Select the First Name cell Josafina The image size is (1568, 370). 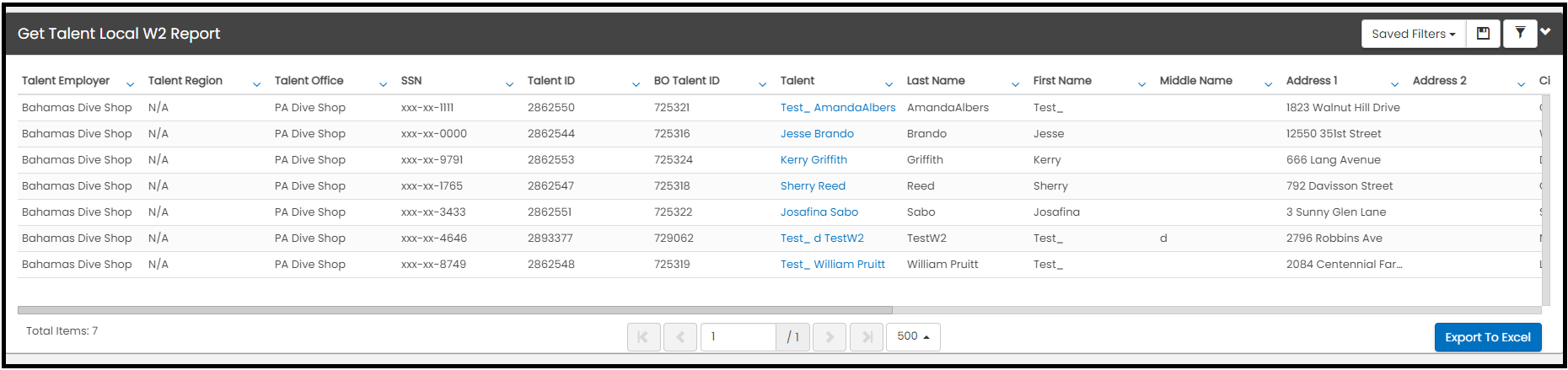click(x=1056, y=212)
